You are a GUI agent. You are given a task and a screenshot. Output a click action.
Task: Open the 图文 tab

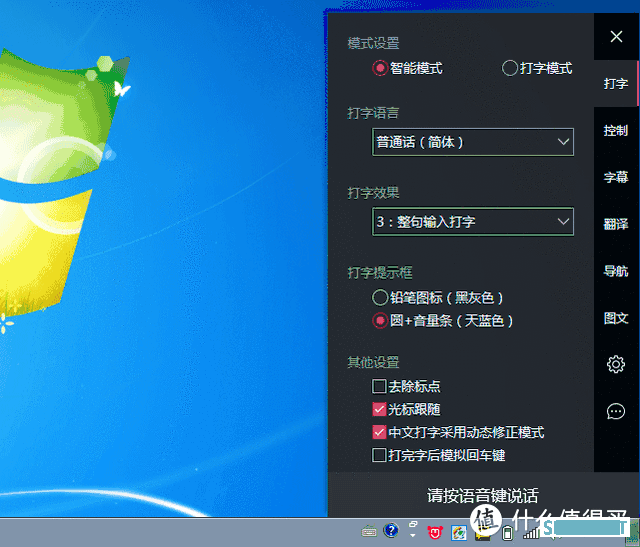(616, 318)
